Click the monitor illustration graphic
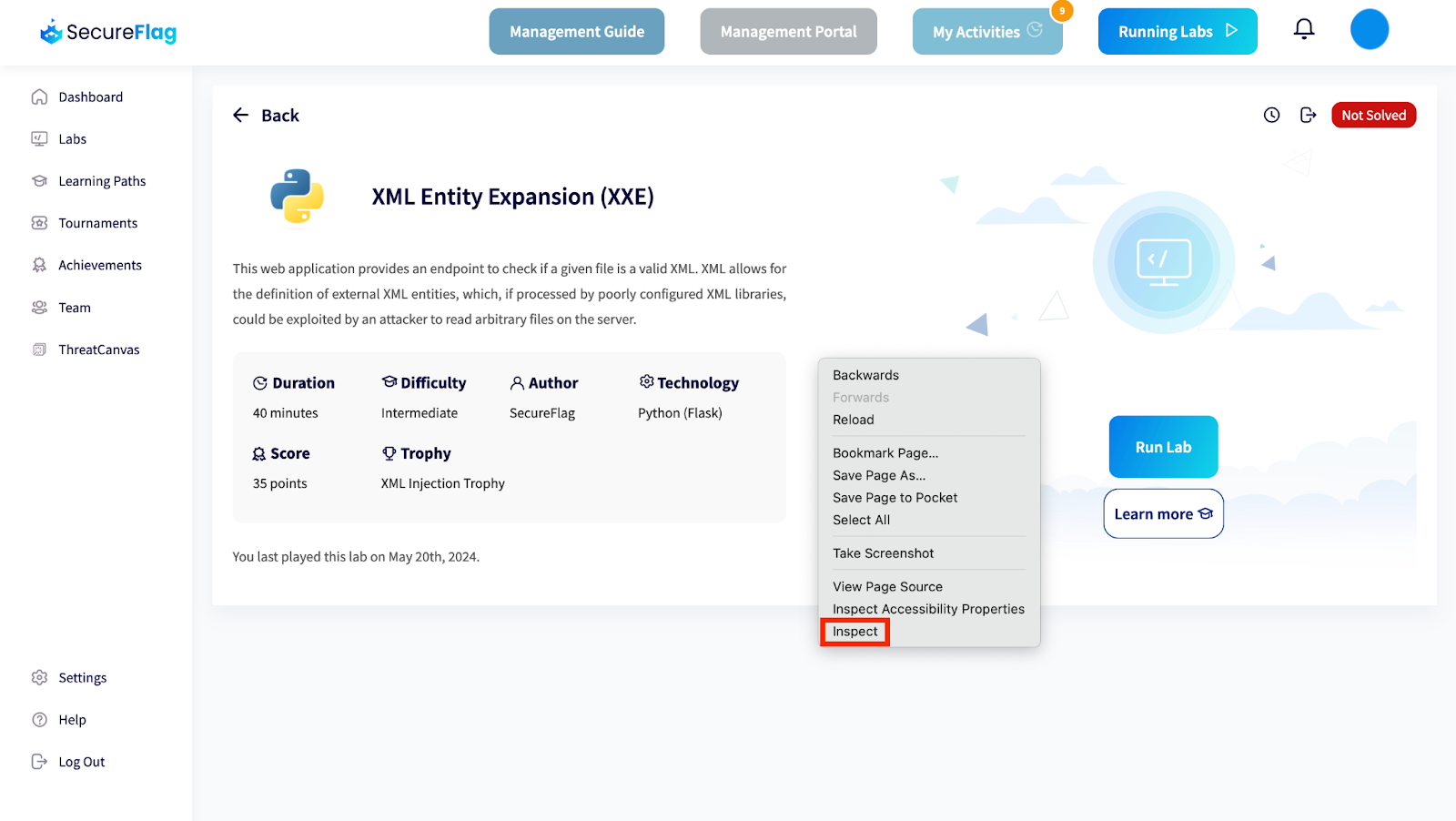Image resolution: width=1456 pixels, height=821 pixels. click(x=1164, y=262)
